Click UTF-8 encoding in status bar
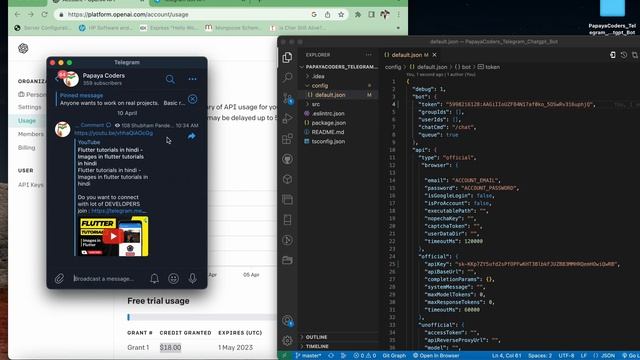 click(x=567, y=356)
